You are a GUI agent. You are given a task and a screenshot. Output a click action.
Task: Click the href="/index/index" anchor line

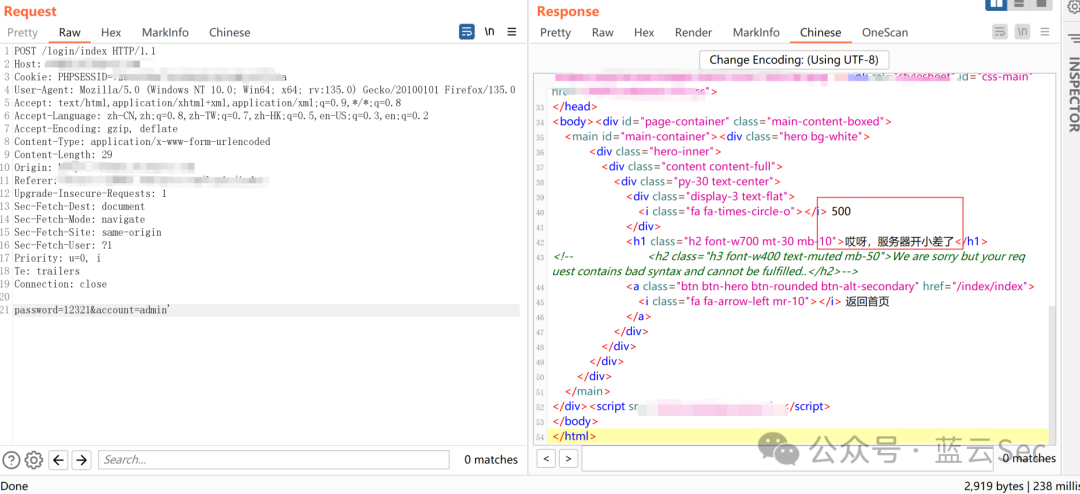coord(830,286)
